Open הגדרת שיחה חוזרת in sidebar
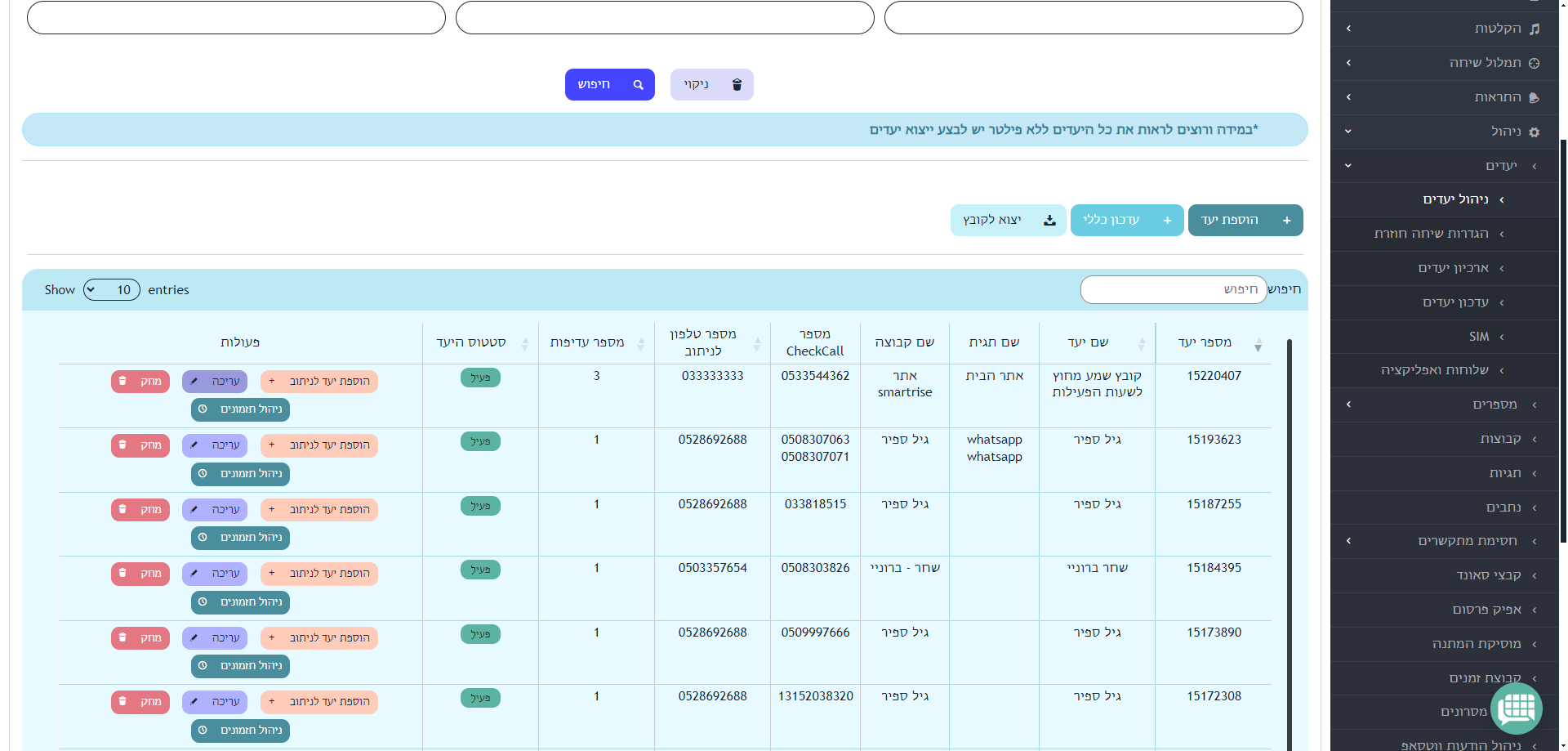 point(1444,234)
